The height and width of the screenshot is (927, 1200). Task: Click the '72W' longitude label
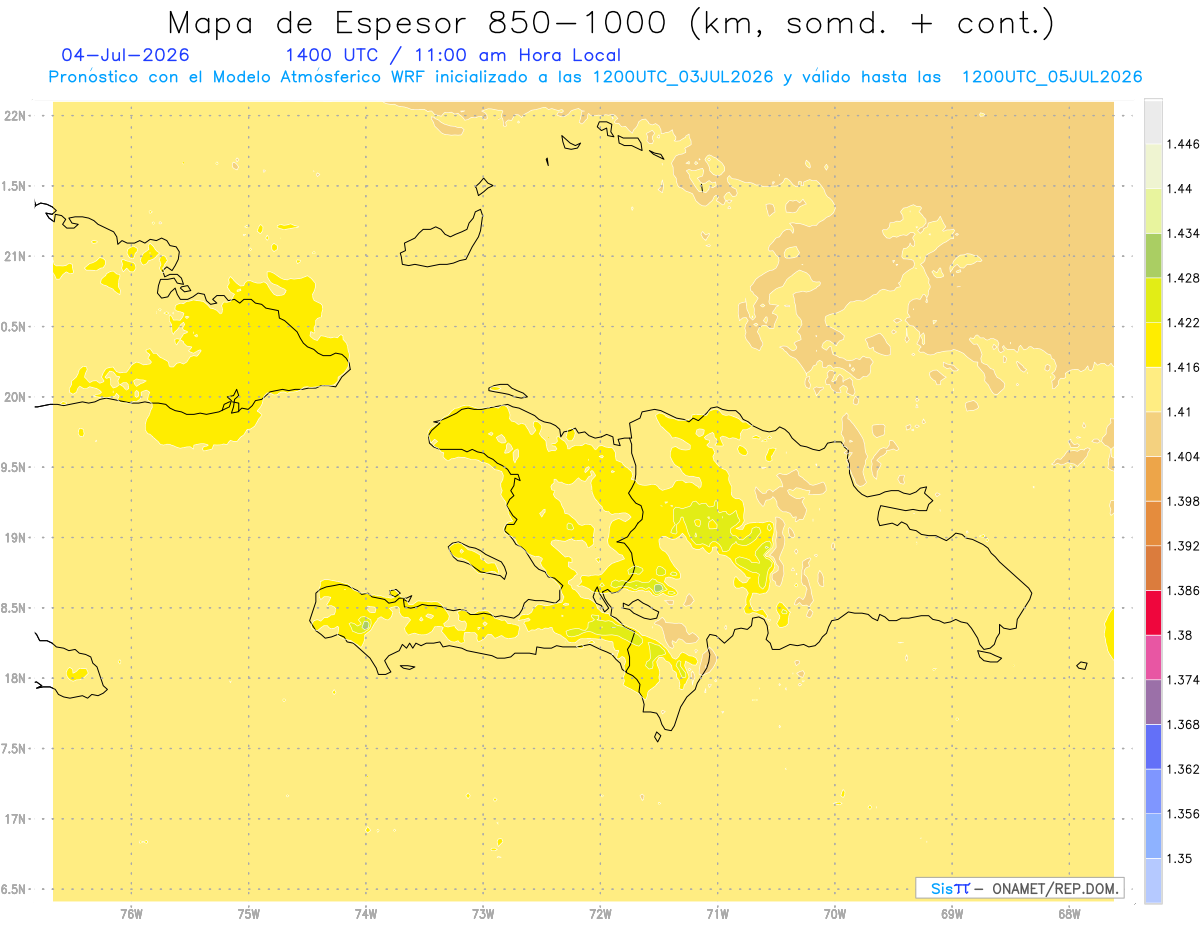(x=600, y=914)
